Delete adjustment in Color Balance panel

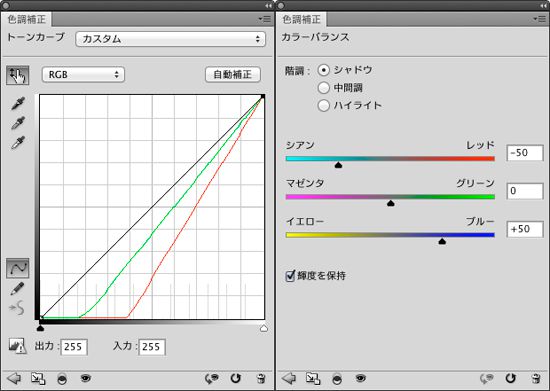pos(536,379)
